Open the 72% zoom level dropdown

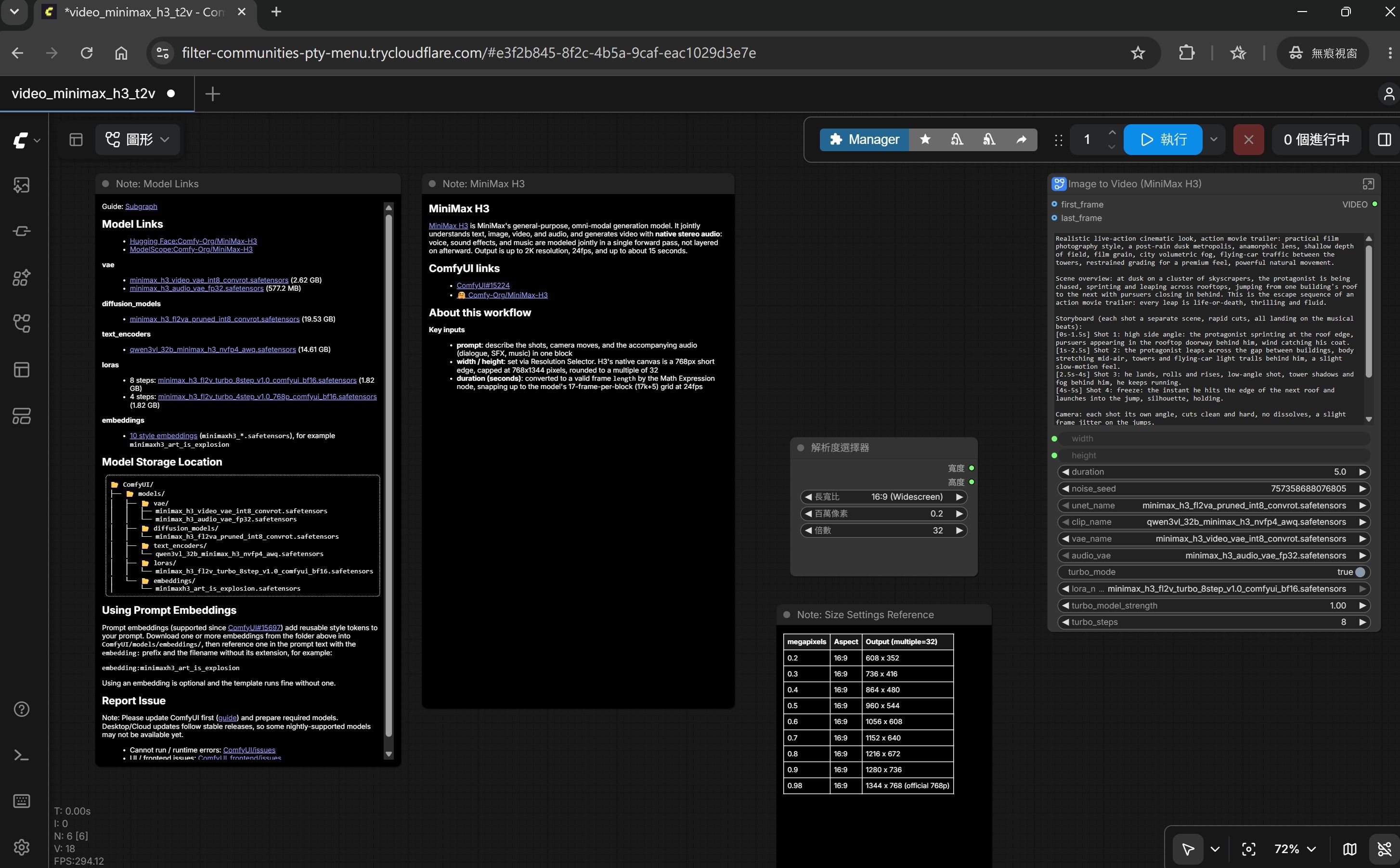click(1295, 848)
